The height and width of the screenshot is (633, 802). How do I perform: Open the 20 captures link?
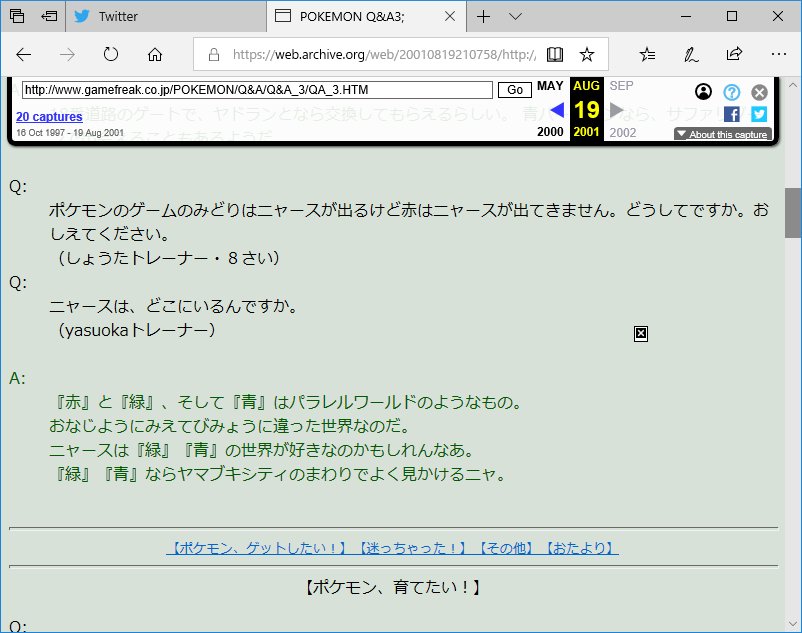(49, 117)
